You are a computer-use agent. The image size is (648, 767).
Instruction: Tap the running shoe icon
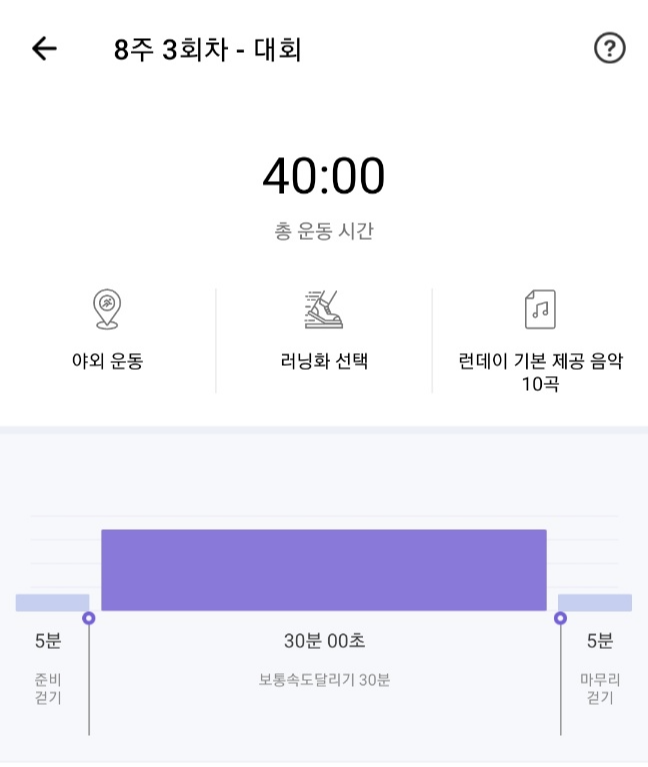(324, 310)
